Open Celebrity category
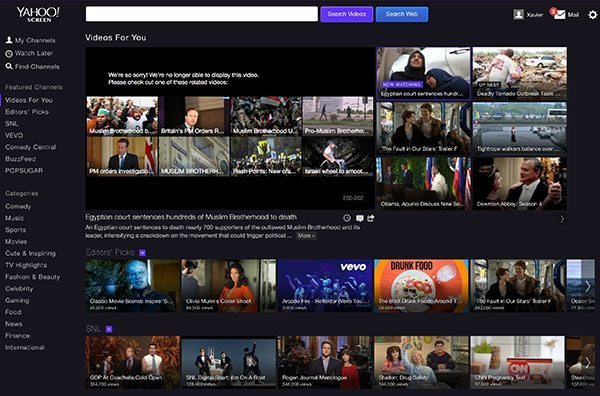600x396 pixels. (19, 288)
